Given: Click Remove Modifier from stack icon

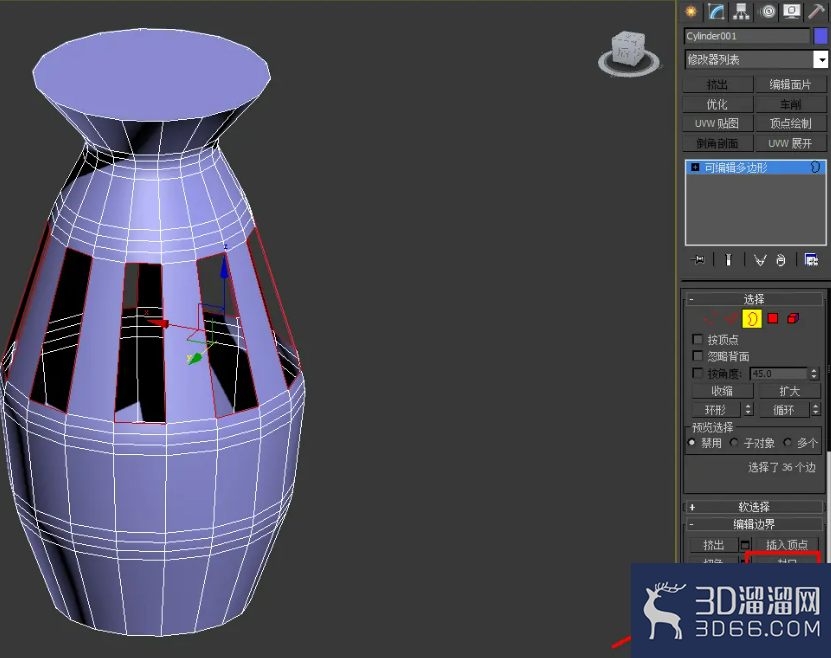Looking at the screenshot, I should (x=781, y=260).
